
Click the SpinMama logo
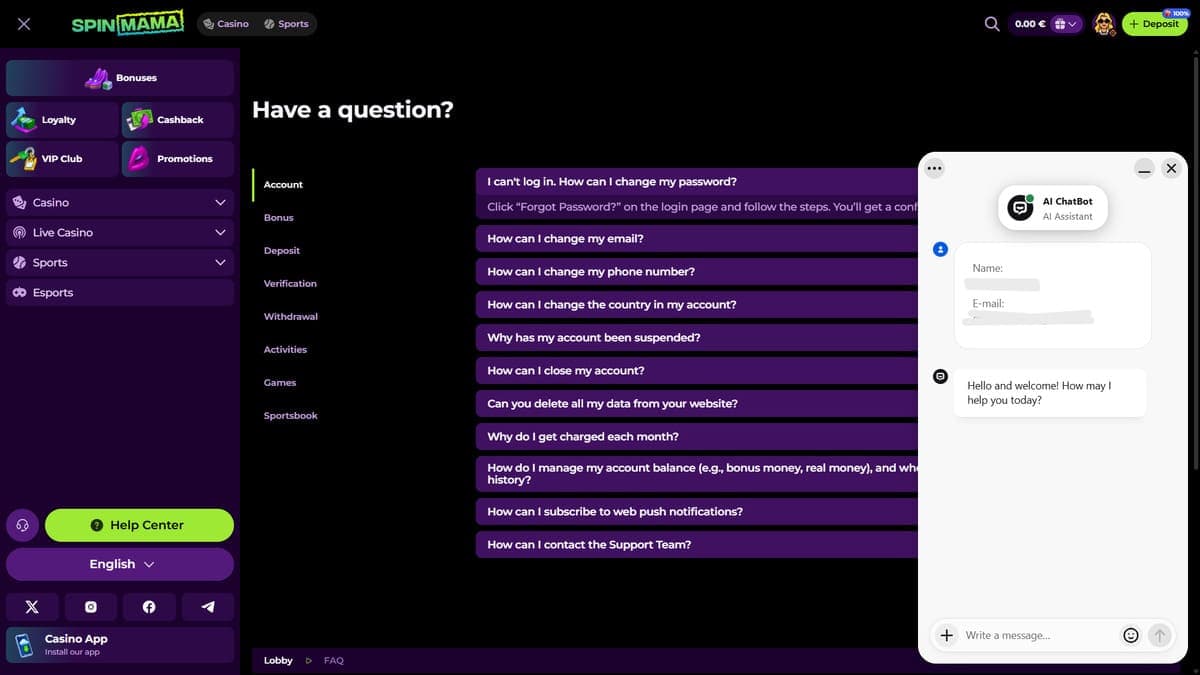pyautogui.click(x=128, y=24)
